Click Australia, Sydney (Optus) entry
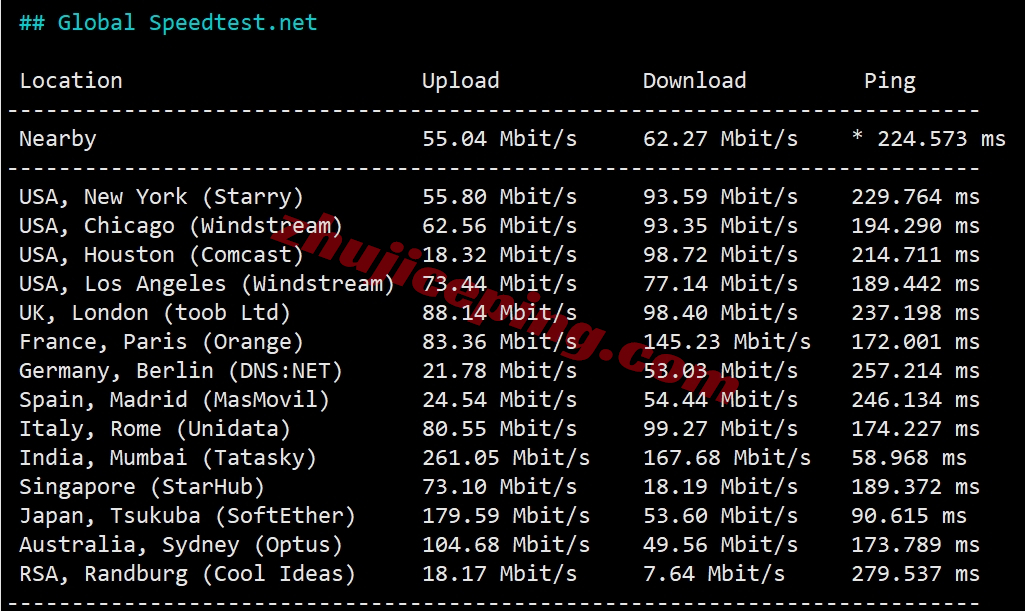1025x611 pixels. coord(180,545)
